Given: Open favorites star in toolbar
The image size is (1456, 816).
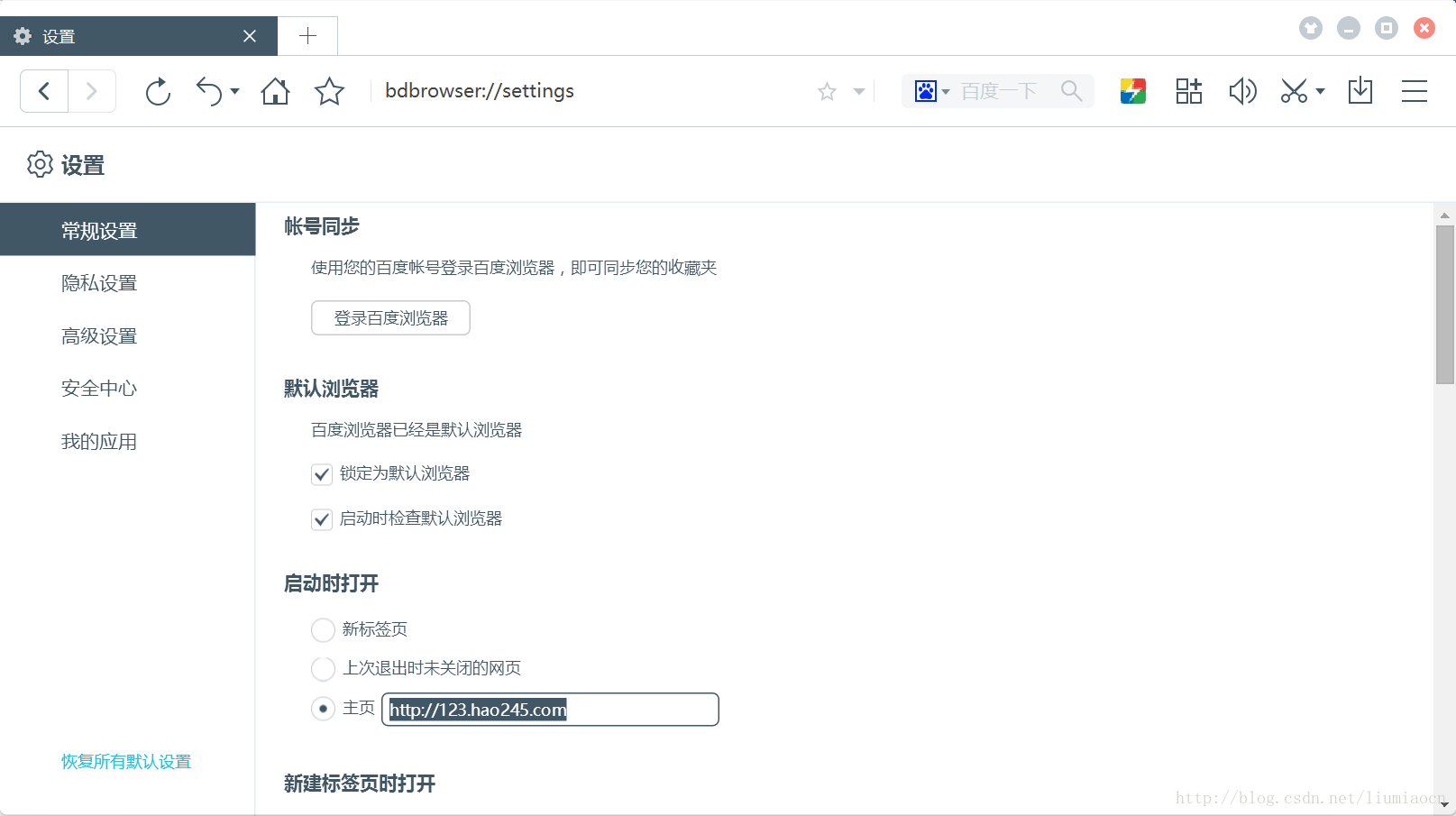Looking at the screenshot, I should [x=329, y=91].
